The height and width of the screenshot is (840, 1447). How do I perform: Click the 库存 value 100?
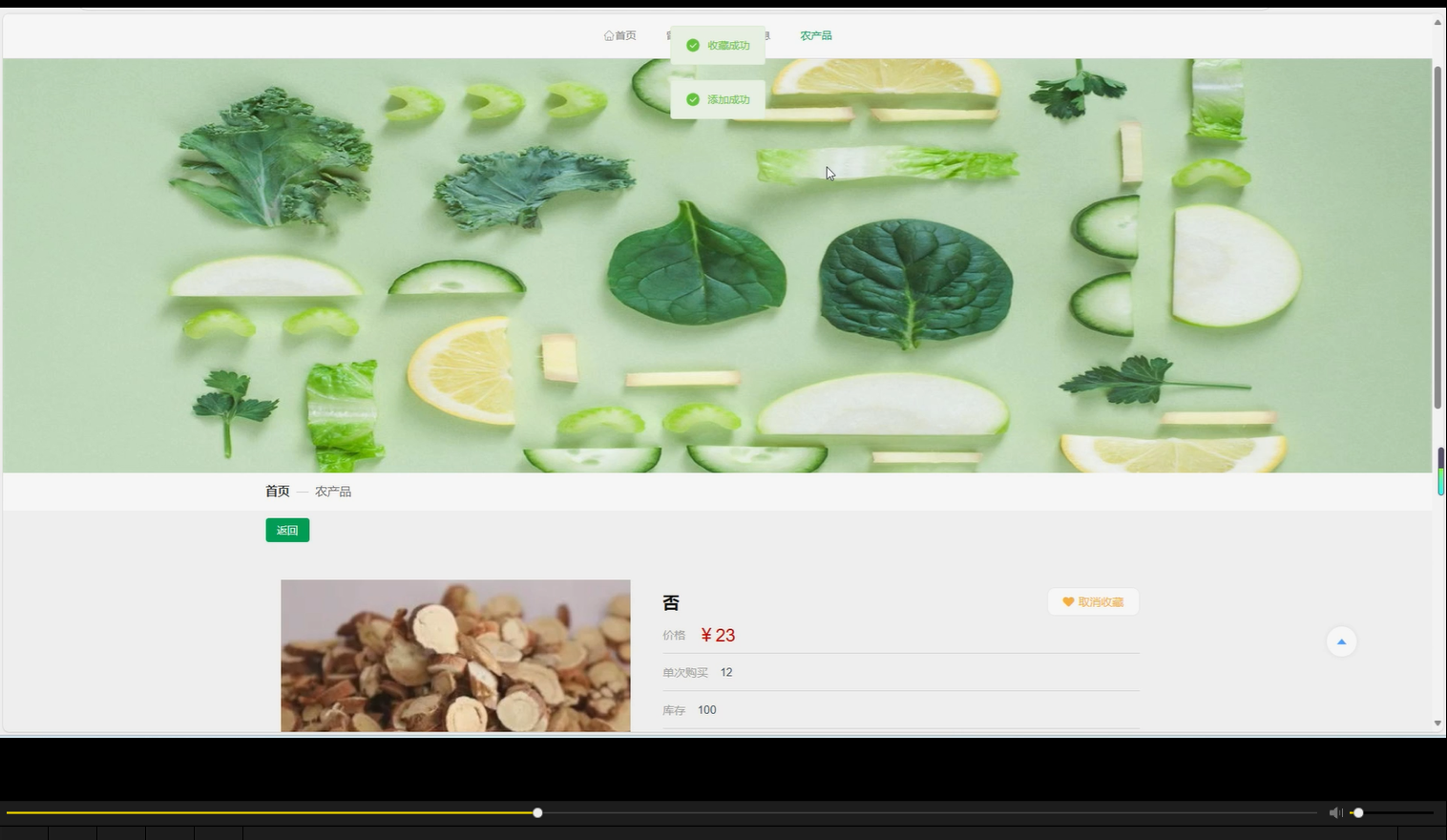[706, 709]
